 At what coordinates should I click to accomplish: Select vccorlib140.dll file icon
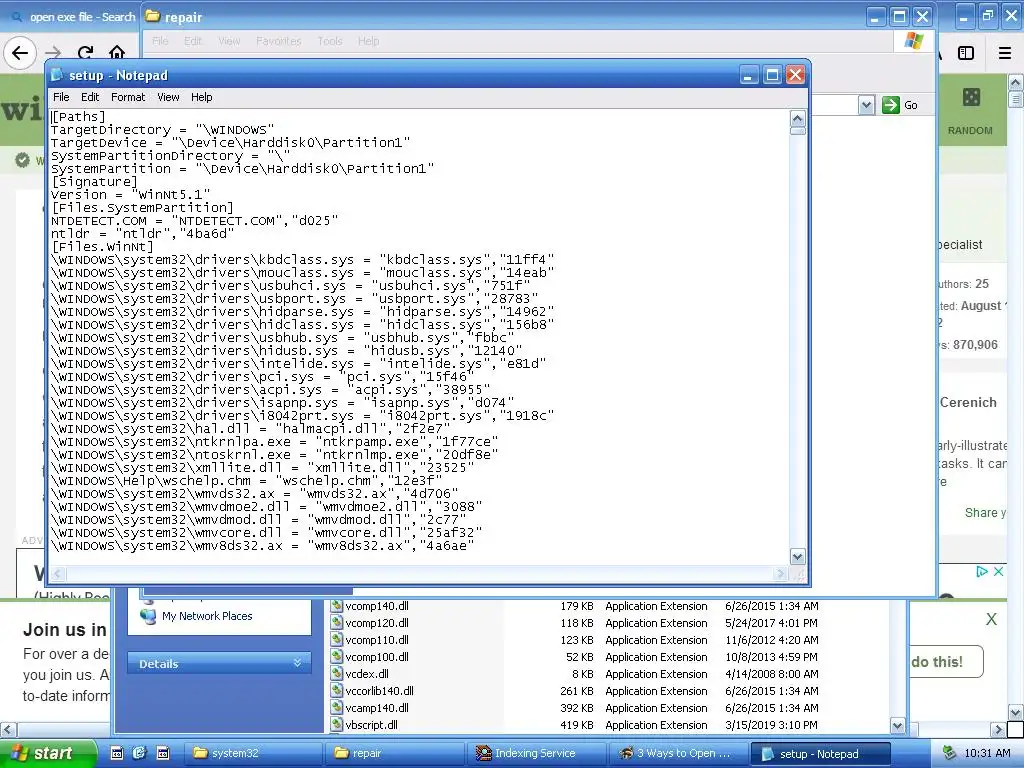click(x=336, y=691)
